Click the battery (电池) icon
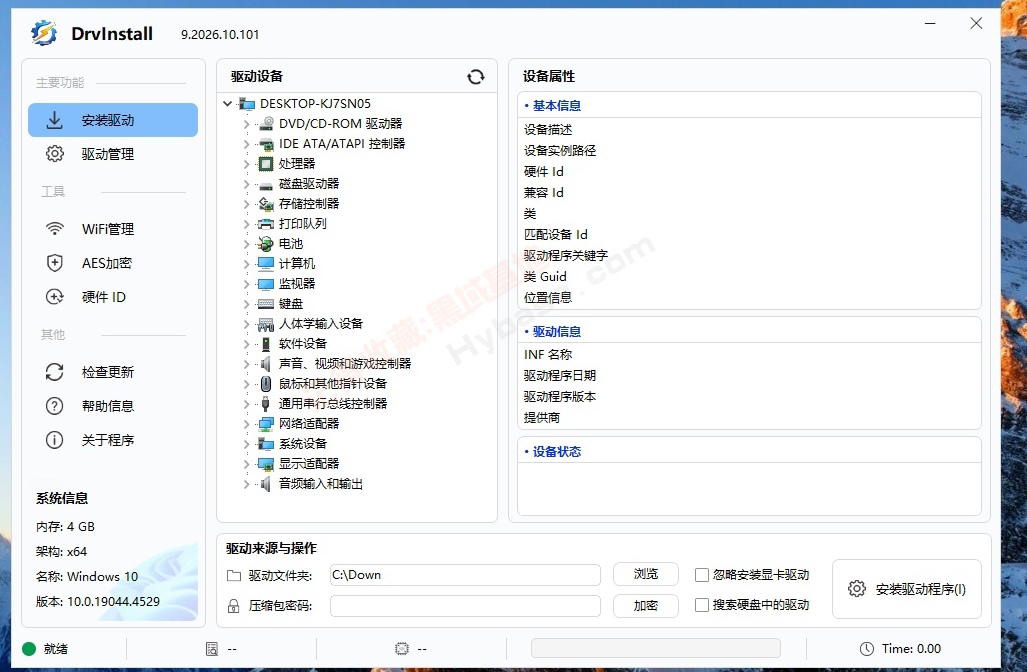Image resolution: width=1027 pixels, height=672 pixels. (266, 244)
